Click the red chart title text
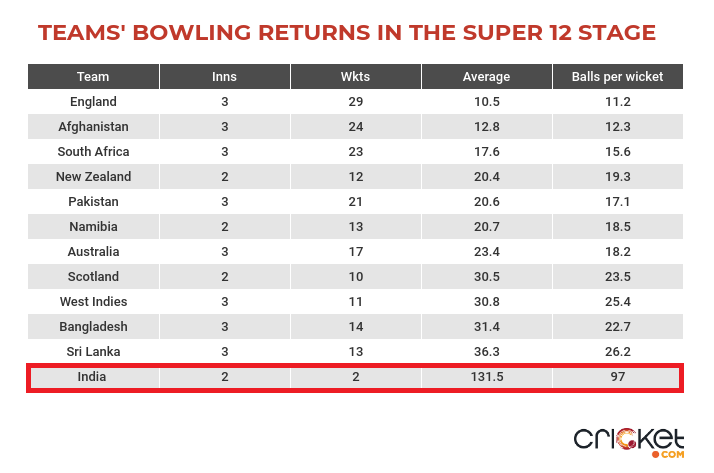This screenshot has height=473, width=714. point(347,33)
